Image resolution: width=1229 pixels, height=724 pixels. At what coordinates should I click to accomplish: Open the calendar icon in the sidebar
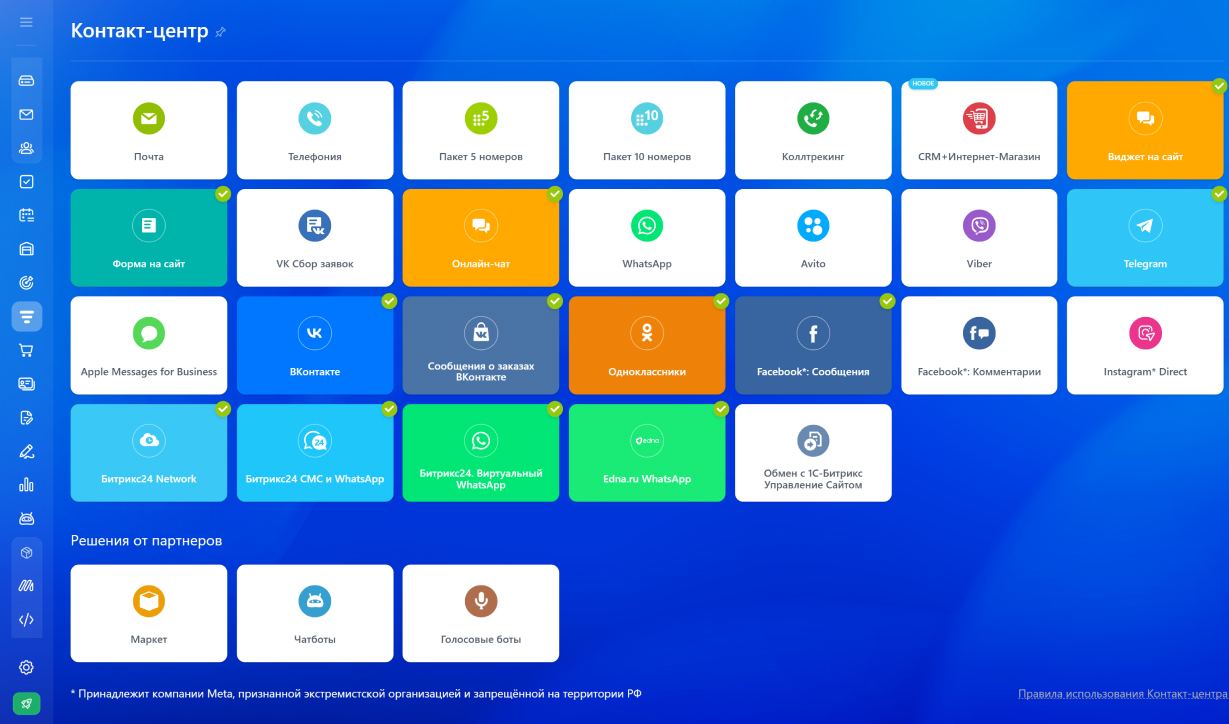pyautogui.click(x=26, y=215)
